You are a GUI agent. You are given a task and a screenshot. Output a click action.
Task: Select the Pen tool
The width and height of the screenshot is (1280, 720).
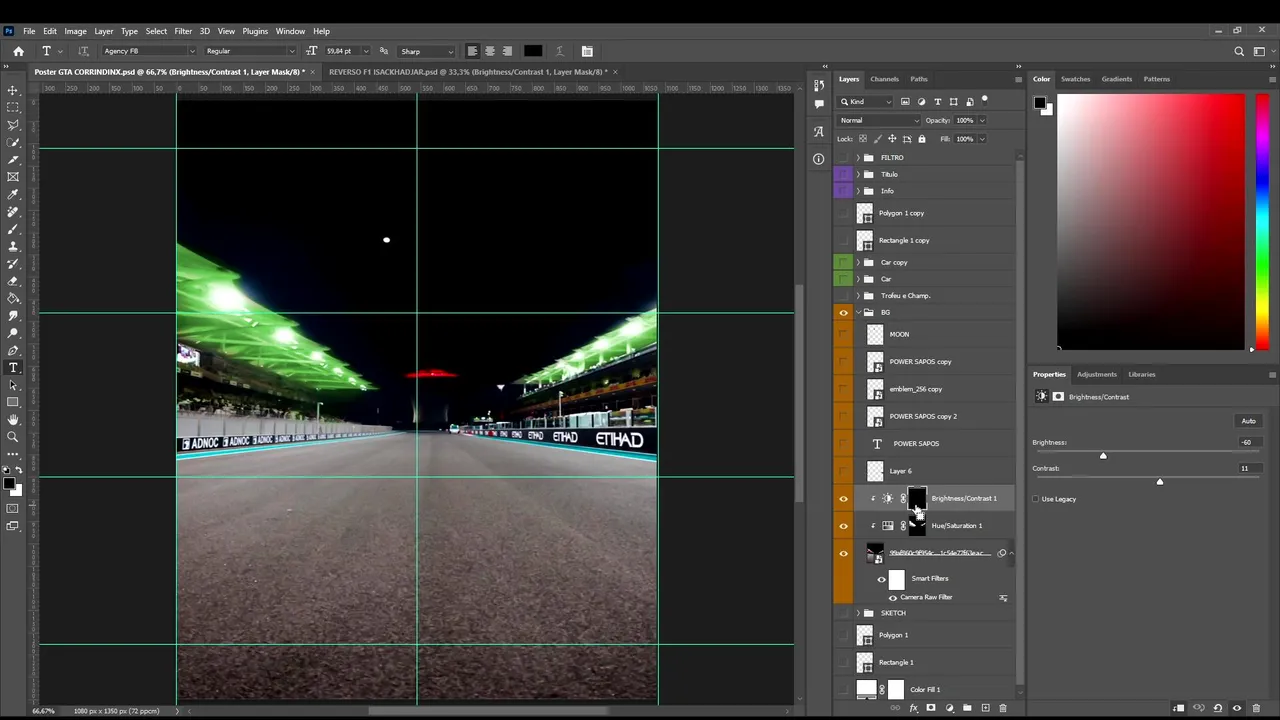coord(13,351)
